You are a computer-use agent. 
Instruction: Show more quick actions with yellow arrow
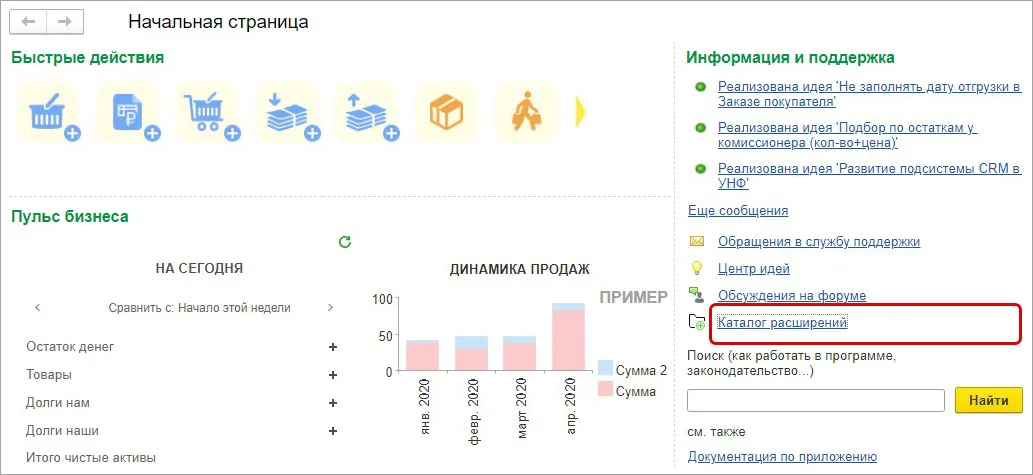580,112
